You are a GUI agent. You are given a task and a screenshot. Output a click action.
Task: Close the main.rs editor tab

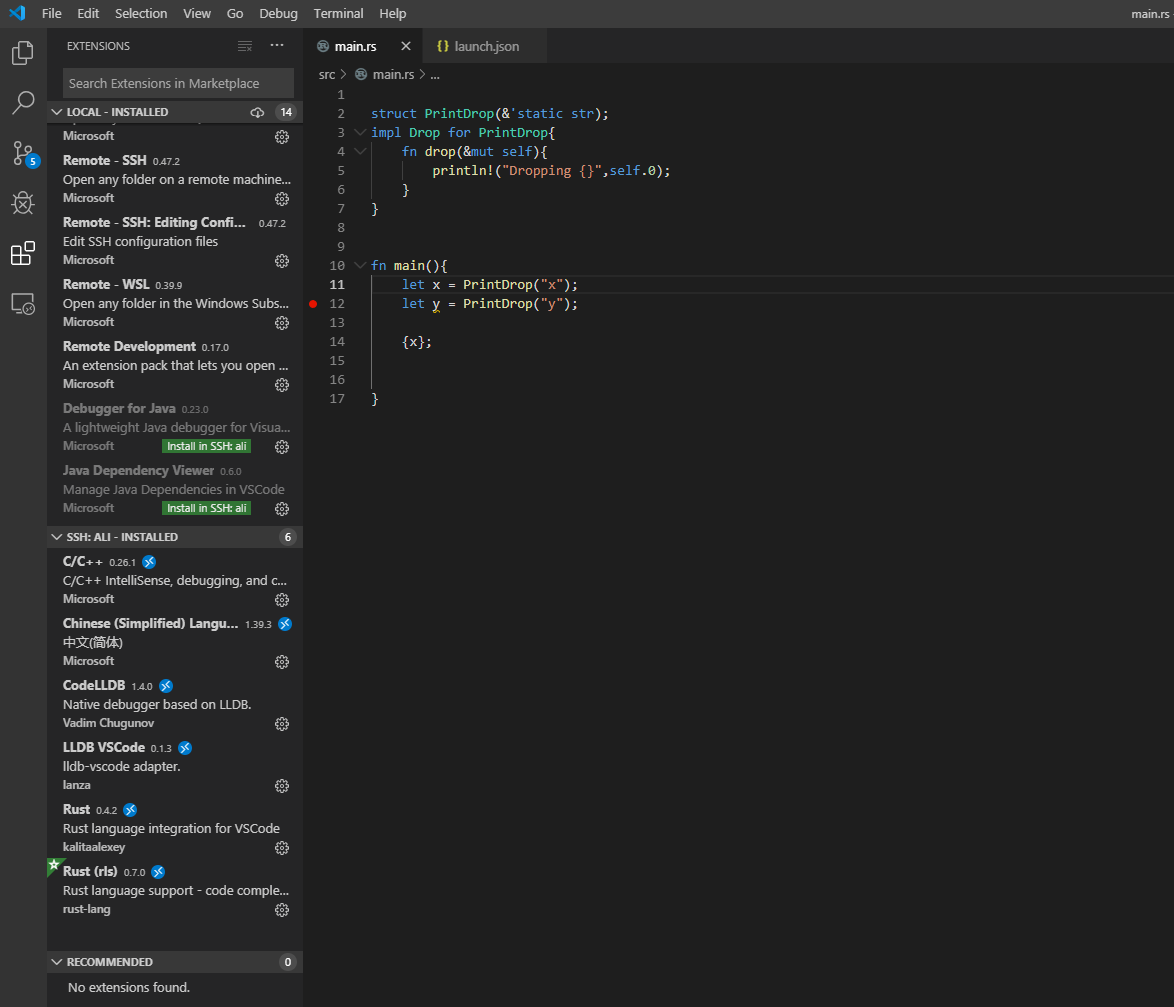[406, 46]
